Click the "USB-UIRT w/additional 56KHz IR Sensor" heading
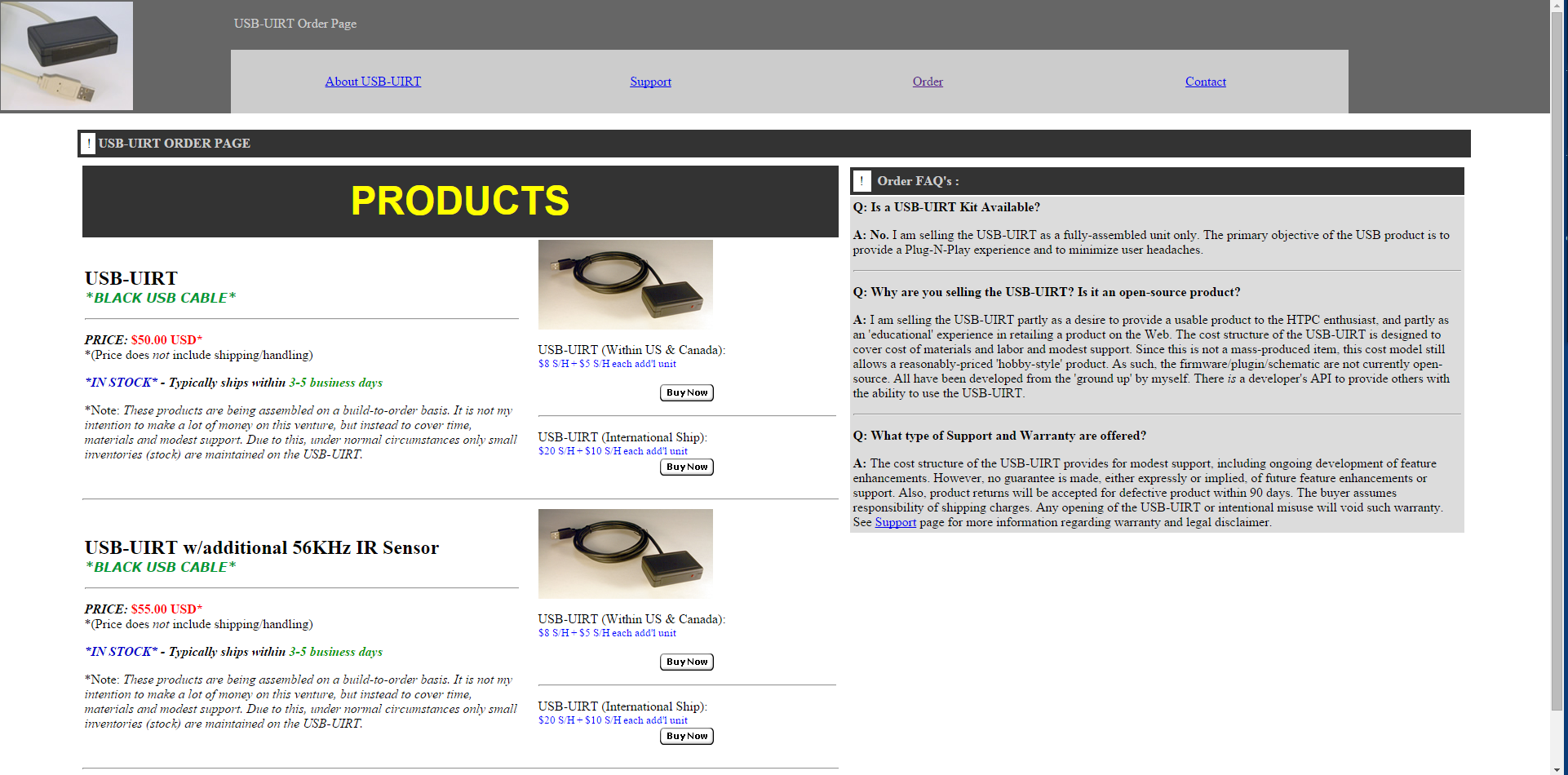This screenshot has width=1568, height=775. [x=262, y=547]
